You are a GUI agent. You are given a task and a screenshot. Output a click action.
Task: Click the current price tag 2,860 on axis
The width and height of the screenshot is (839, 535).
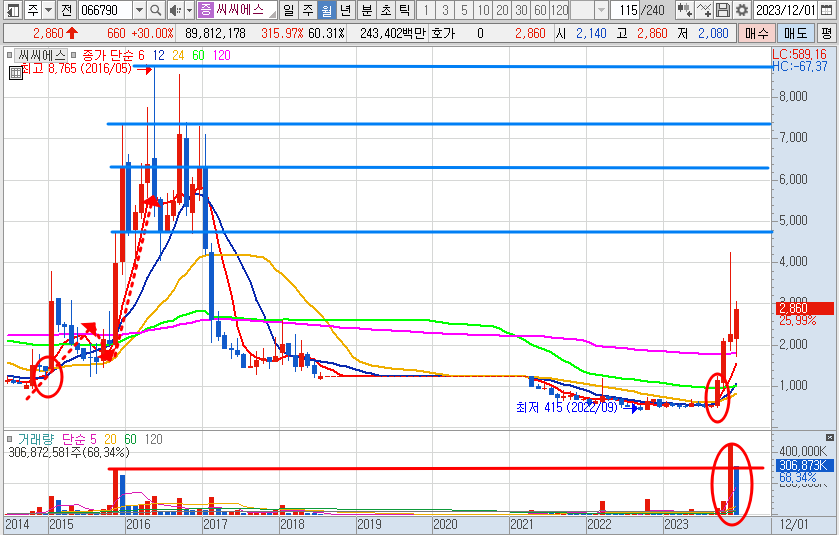[x=804, y=308]
